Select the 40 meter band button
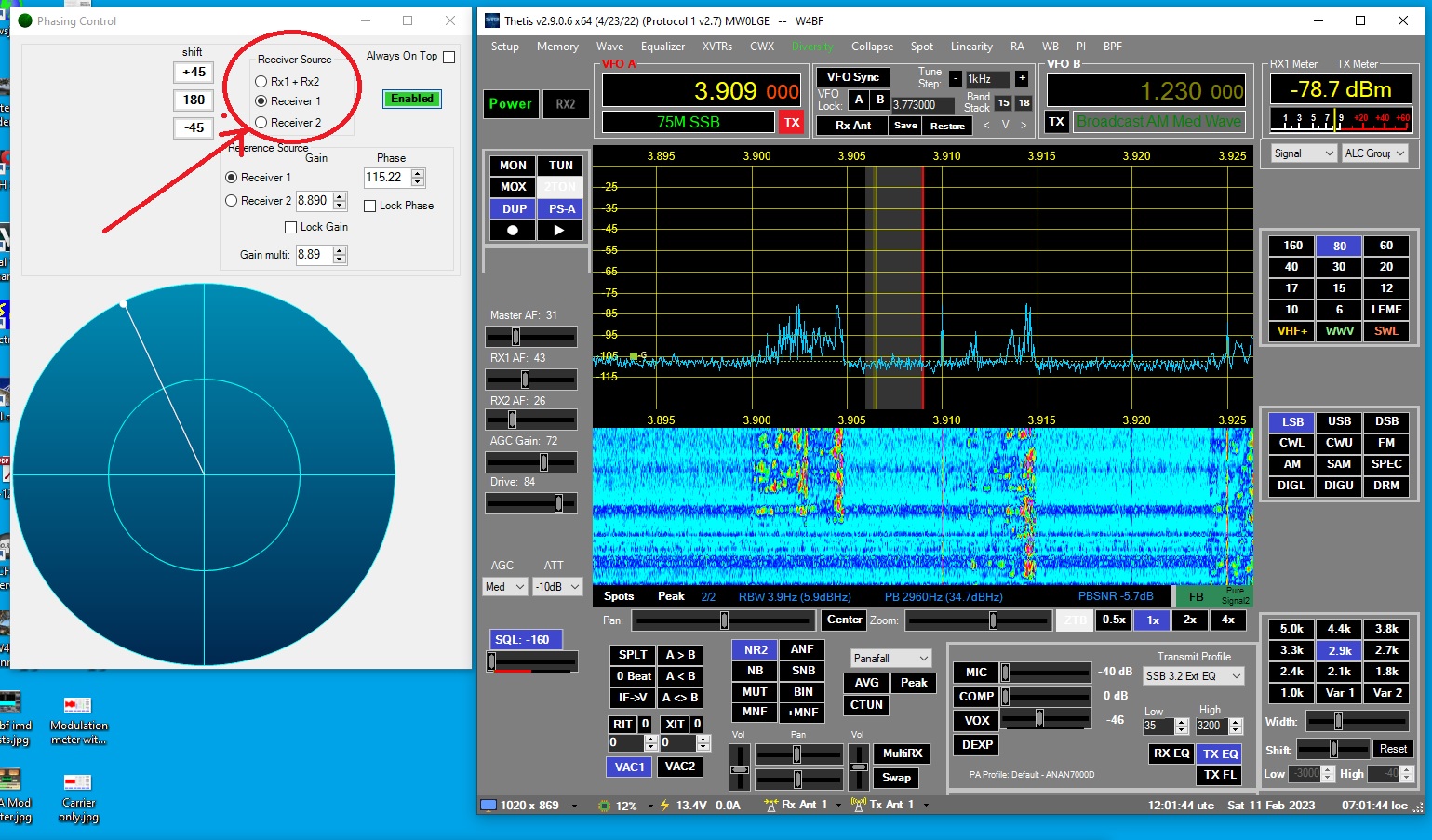 1291,267
